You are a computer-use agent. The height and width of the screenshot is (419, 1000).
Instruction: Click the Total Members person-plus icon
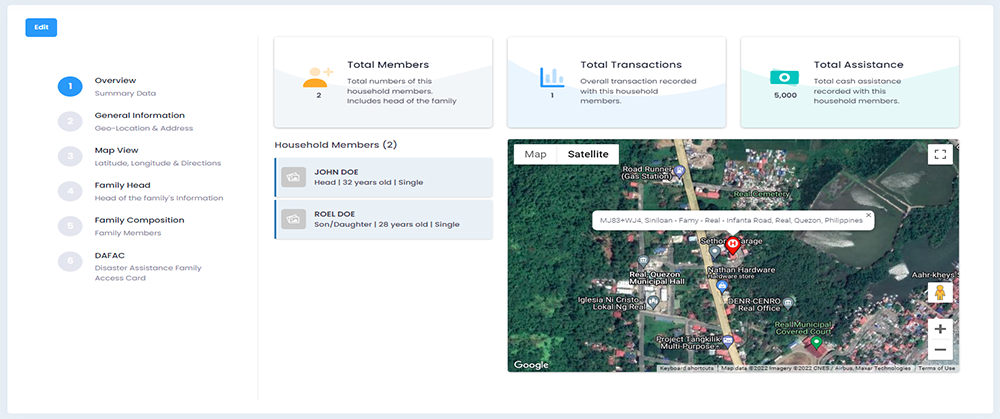[x=318, y=77]
